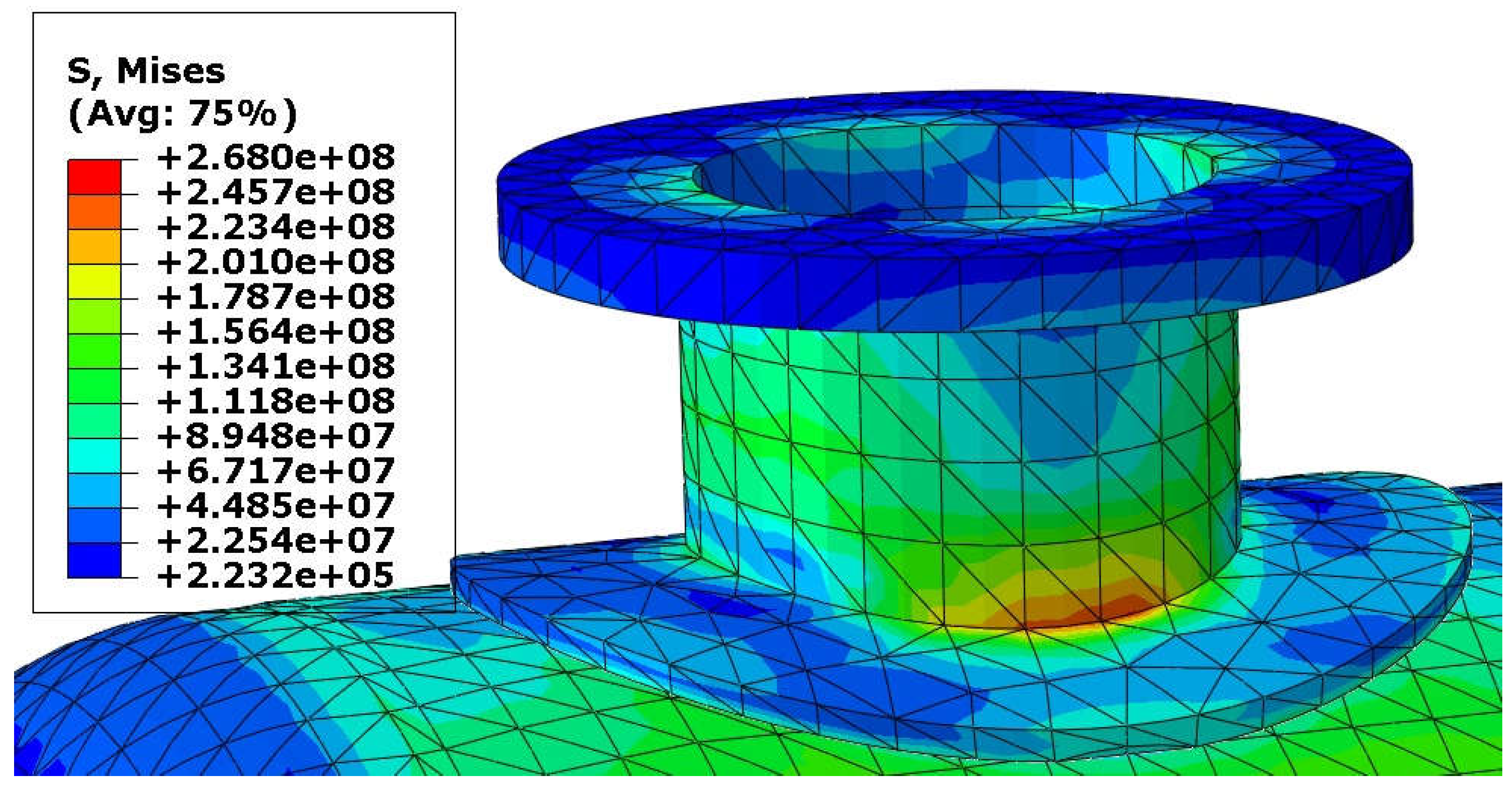Viewport: 1512px width, 794px height.
Task: Pick the red stress hotspot at nozzle base
Action: (x=1115, y=608)
